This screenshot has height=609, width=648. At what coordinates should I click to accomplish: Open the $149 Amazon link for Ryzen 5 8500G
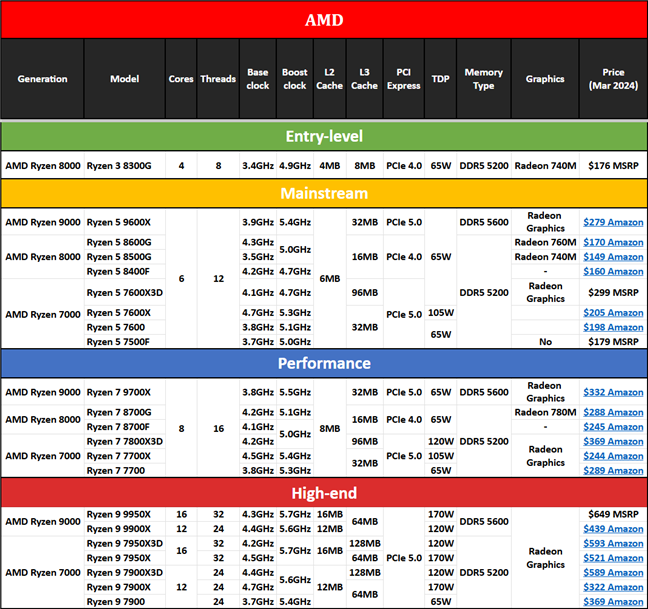[613, 257]
